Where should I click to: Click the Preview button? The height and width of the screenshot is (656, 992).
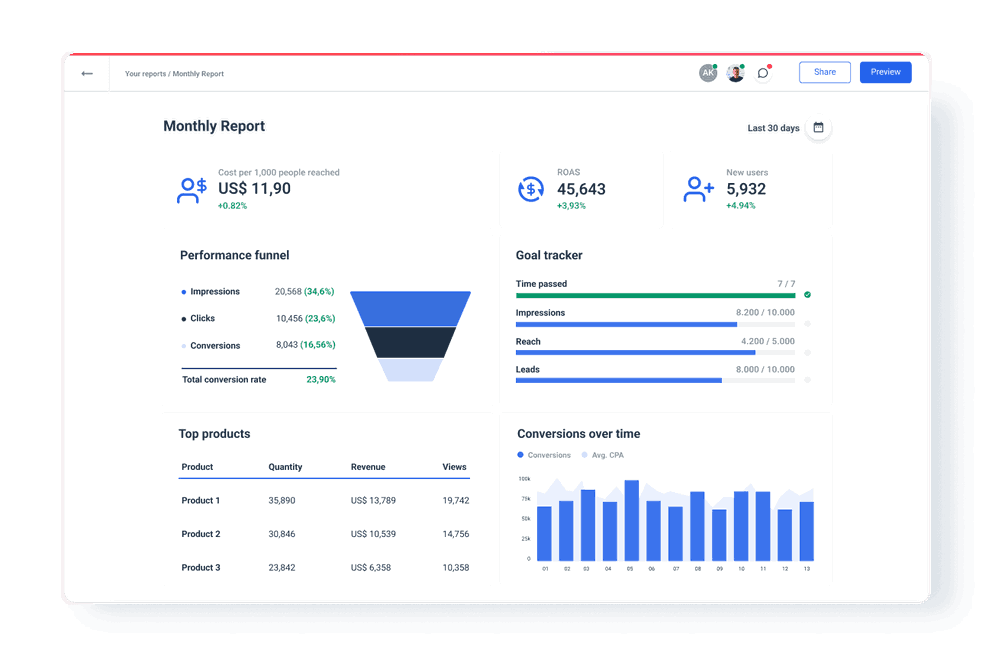tap(885, 72)
